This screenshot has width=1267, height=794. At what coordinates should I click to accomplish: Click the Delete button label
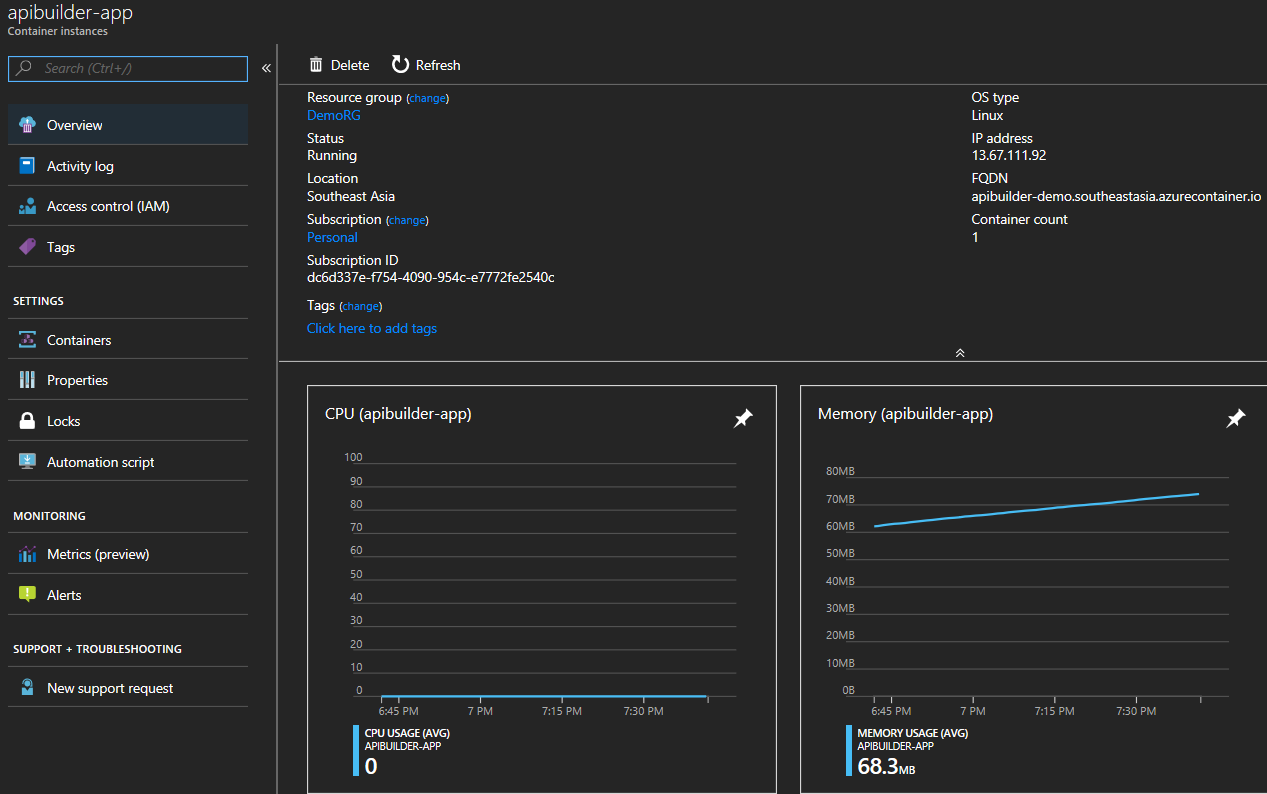click(x=350, y=65)
